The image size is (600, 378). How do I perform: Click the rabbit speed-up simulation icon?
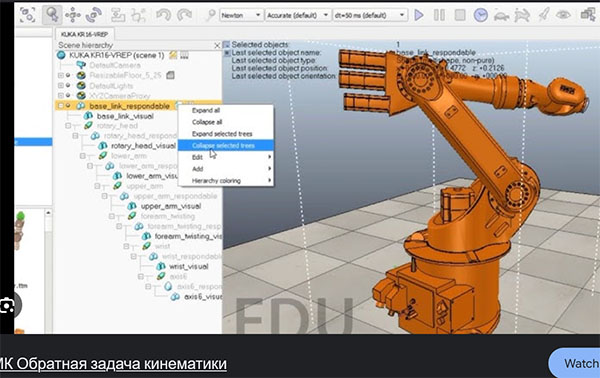coord(522,16)
